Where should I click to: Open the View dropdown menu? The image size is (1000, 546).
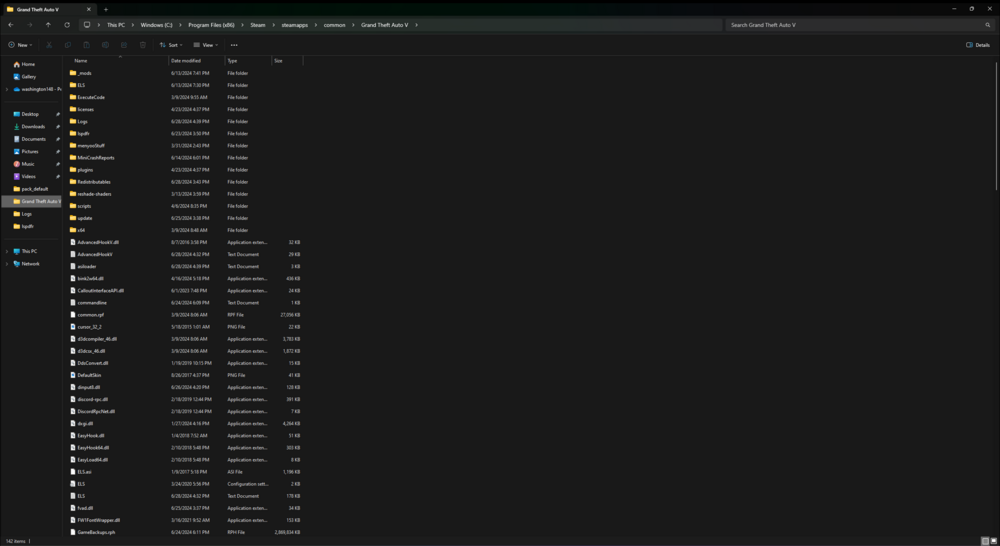(x=205, y=45)
